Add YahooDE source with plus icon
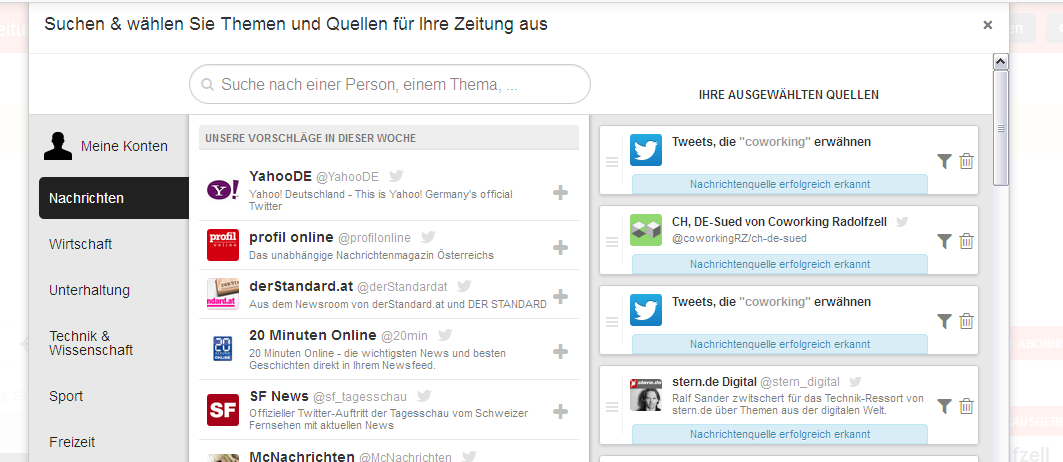Viewport: 1063px width, 462px height. (560, 192)
